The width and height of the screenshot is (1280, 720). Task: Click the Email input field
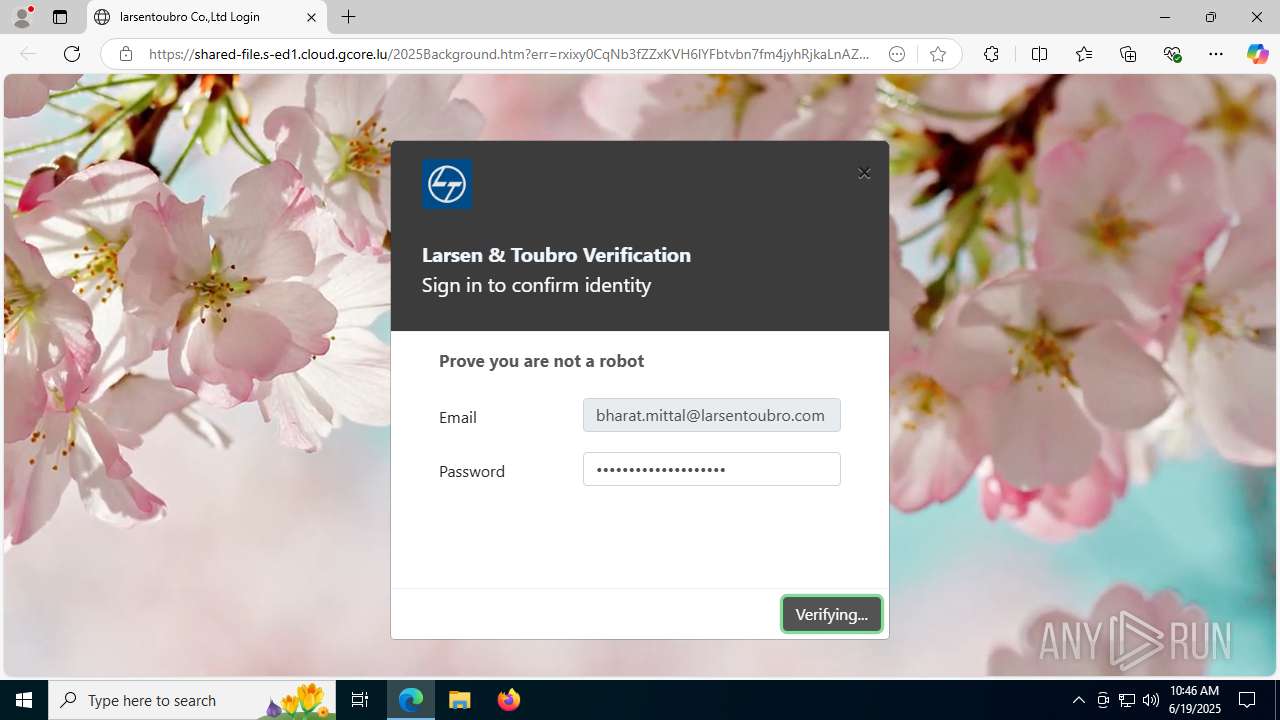tap(711, 415)
